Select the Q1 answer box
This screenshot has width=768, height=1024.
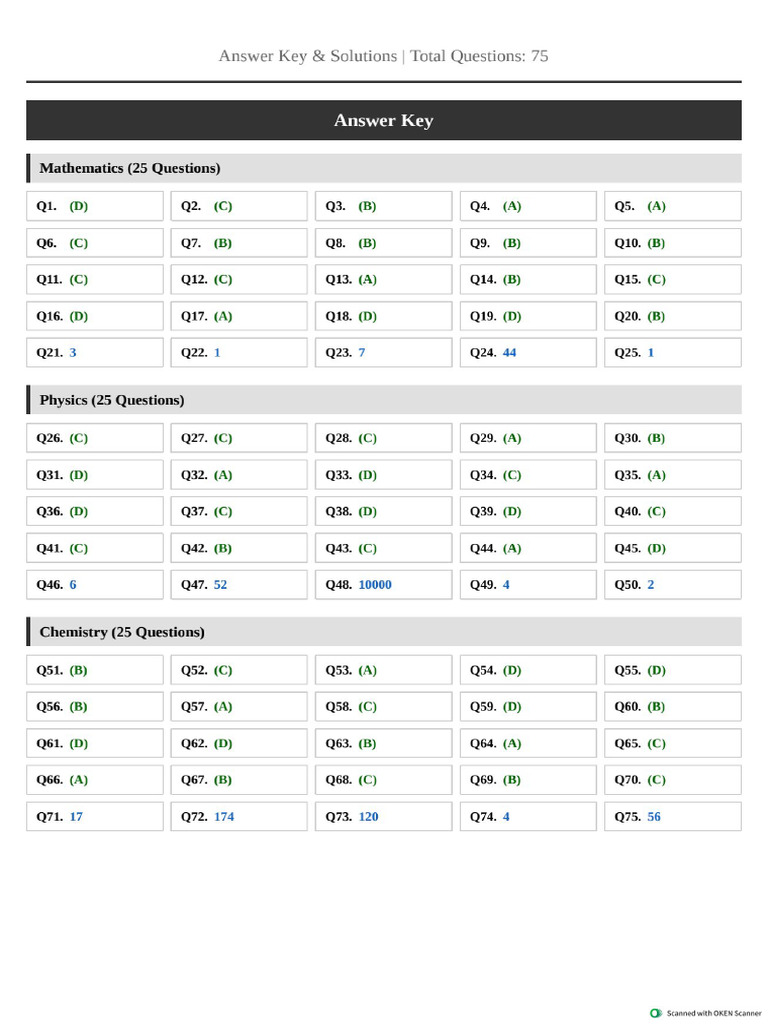(x=95, y=206)
